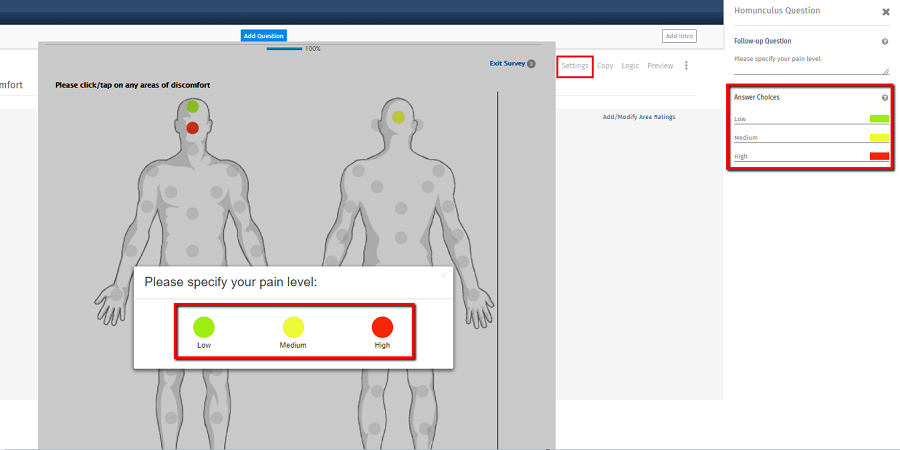Click the green forehead spot on front figure
Image resolution: width=900 pixels, height=450 pixels.
193,107
